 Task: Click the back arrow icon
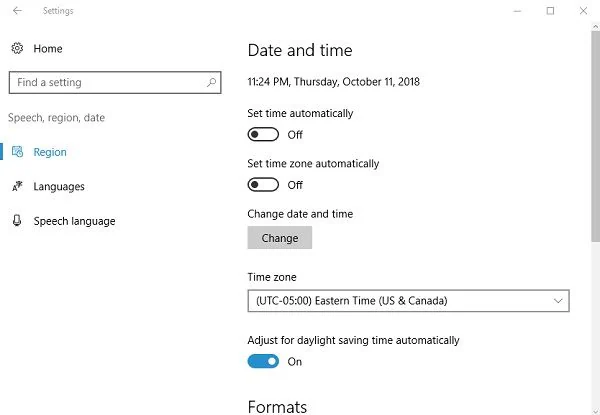(x=18, y=11)
